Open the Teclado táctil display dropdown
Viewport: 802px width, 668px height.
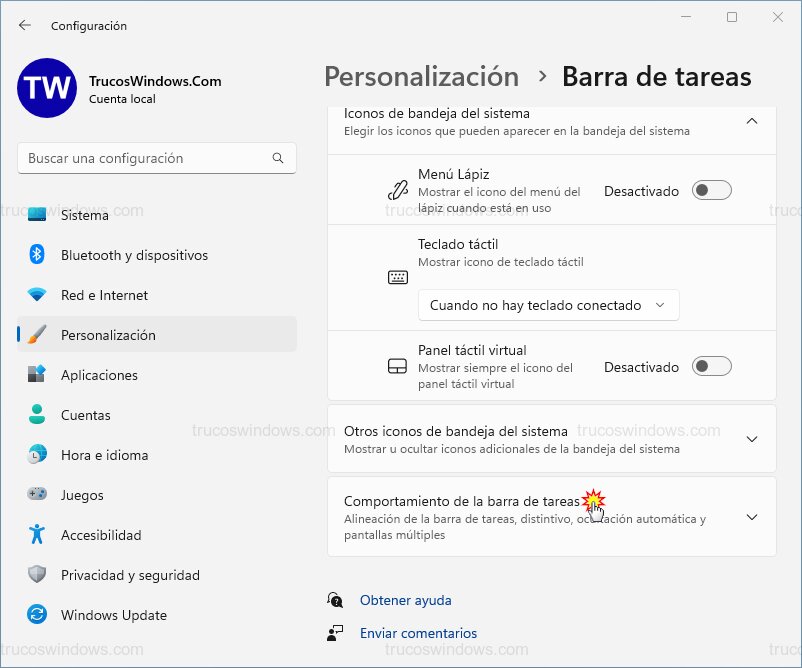548,304
